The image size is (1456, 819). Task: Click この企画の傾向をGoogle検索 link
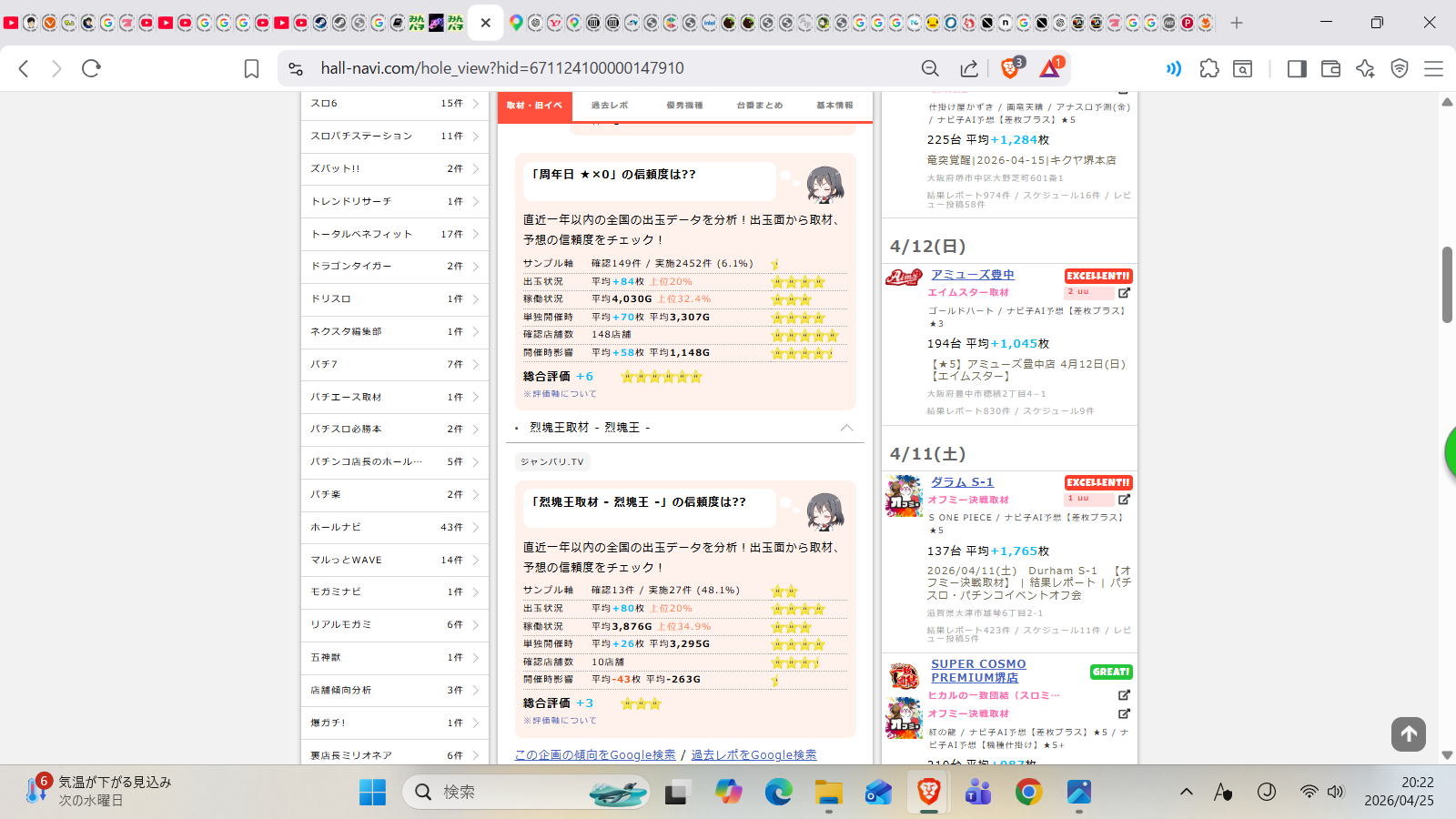(595, 754)
